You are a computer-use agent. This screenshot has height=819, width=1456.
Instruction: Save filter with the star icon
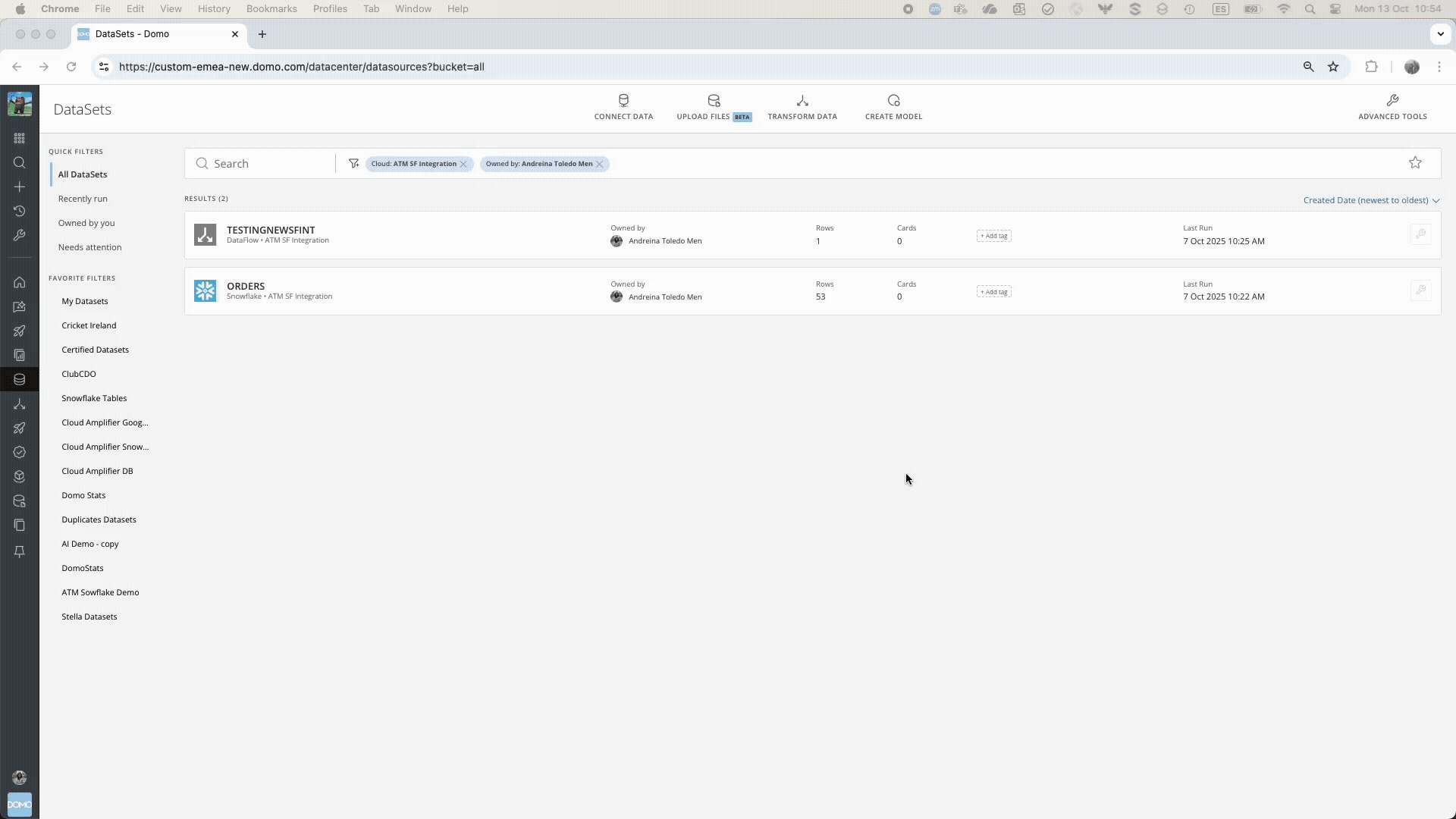[x=1415, y=163]
